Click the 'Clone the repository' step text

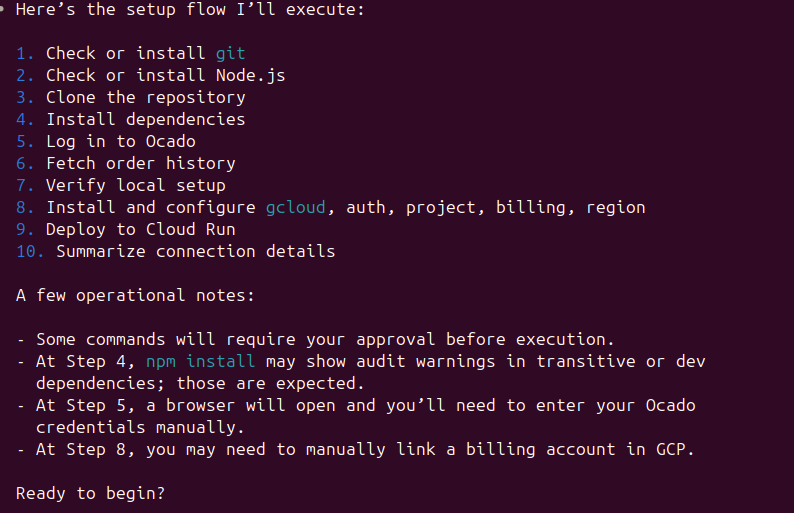coord(145,97)
